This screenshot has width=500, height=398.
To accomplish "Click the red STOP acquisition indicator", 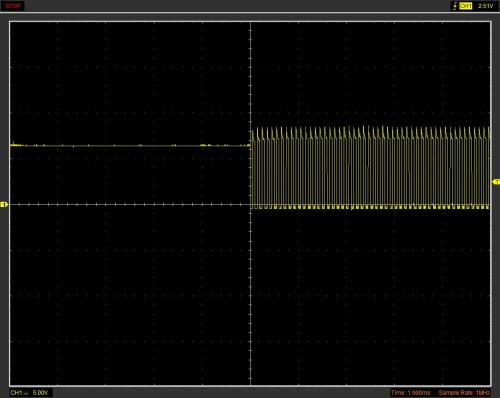I will pos(13,6).
